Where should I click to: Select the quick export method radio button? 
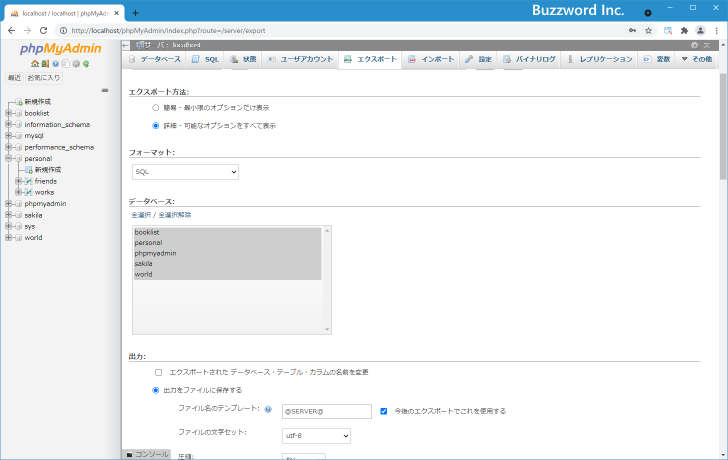pyautogui.click(x=156, y=108)
